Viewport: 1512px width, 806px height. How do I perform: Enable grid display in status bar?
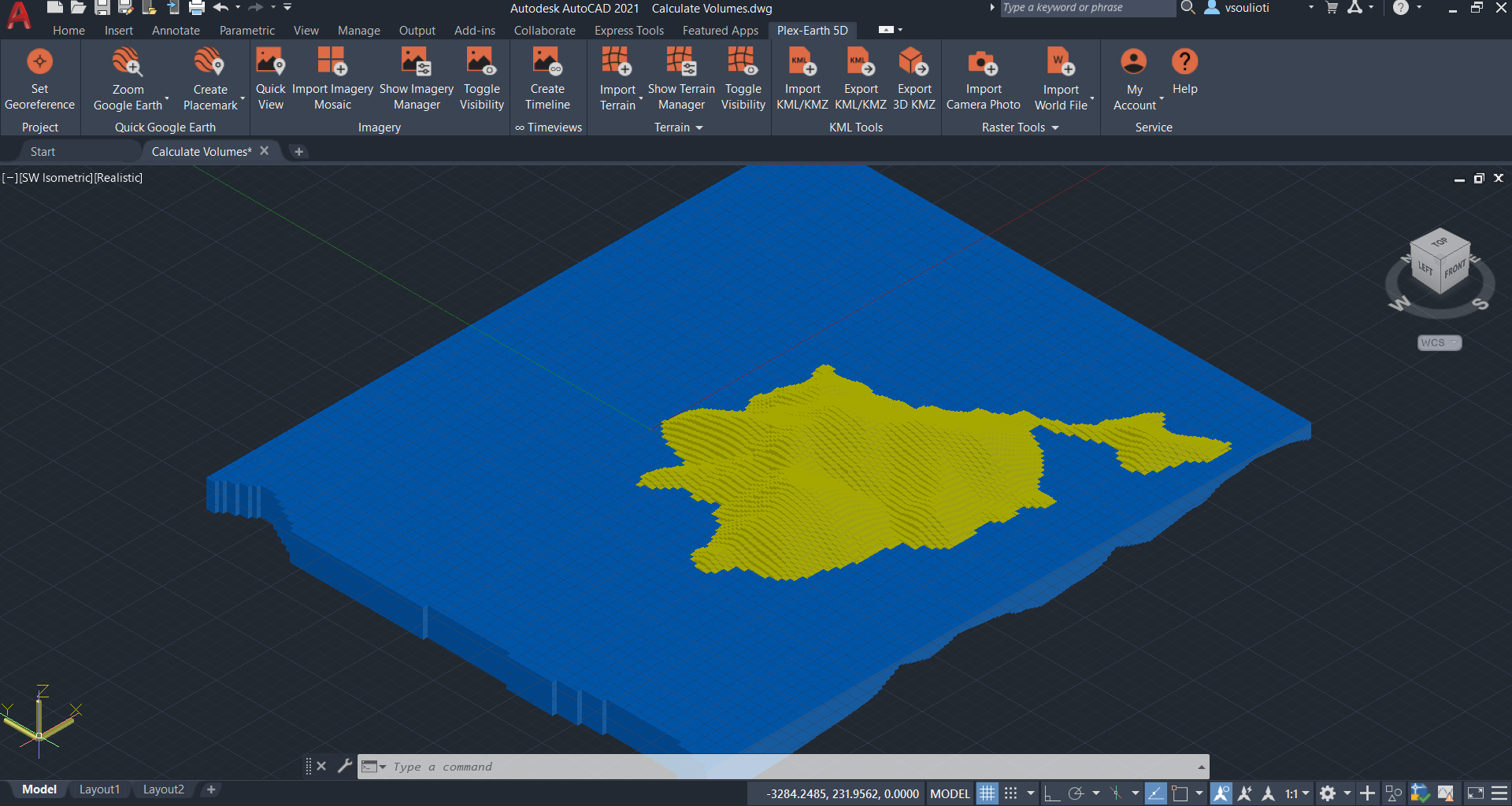[x=987, y=793]
